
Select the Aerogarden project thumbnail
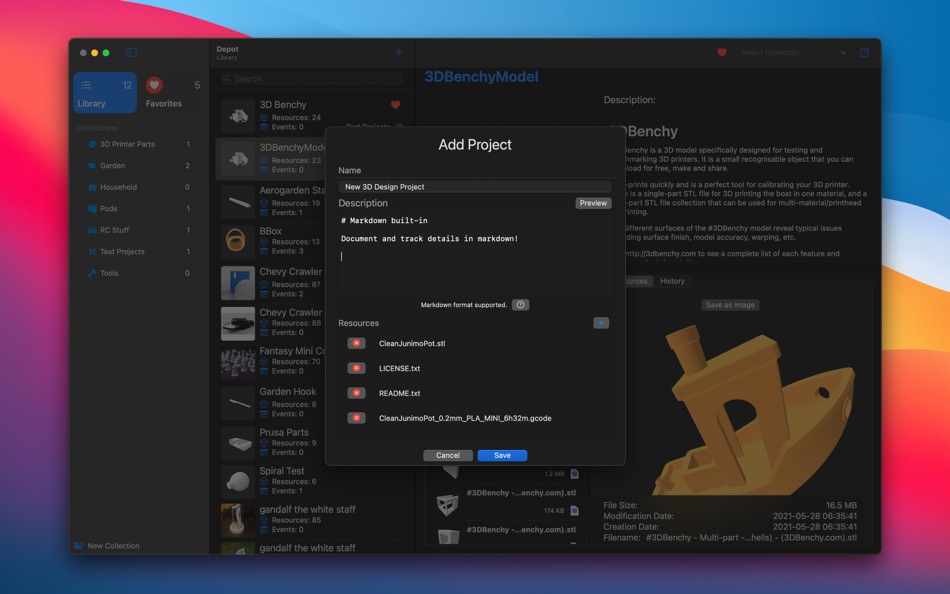pyautogui.click(x=238, y=201)
